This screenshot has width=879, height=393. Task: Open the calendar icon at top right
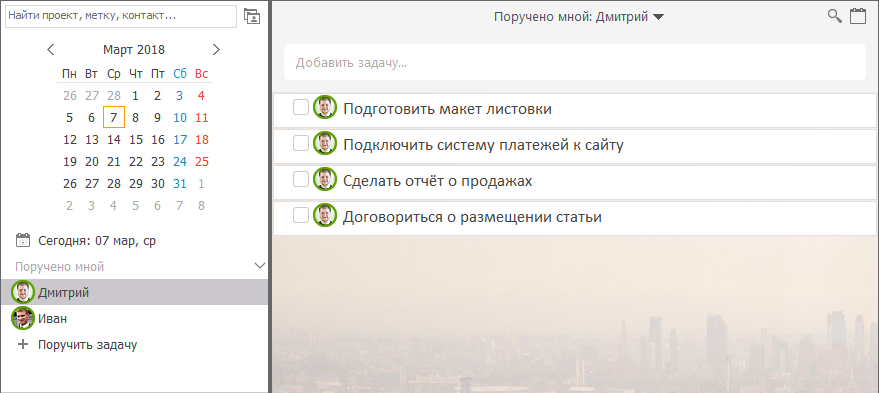(858, 16)
